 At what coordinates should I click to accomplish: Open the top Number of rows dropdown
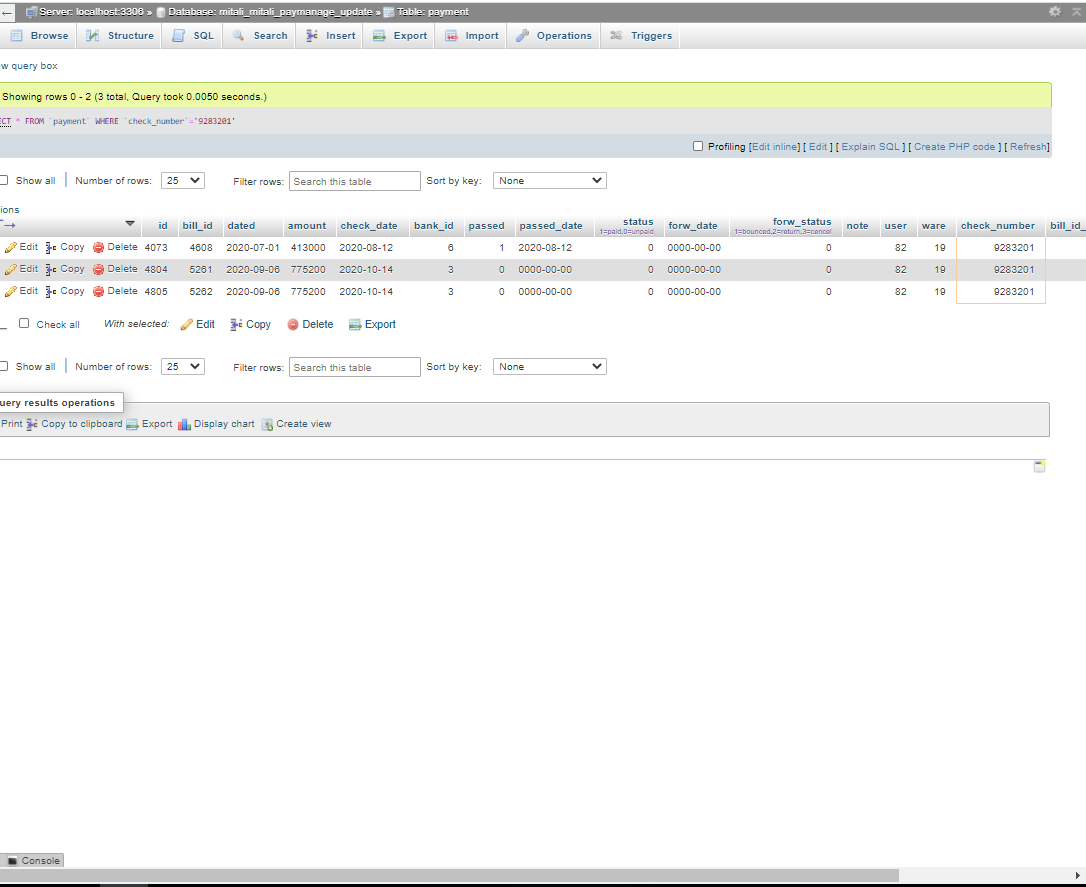pyautogui.click(x=182, y=181)
